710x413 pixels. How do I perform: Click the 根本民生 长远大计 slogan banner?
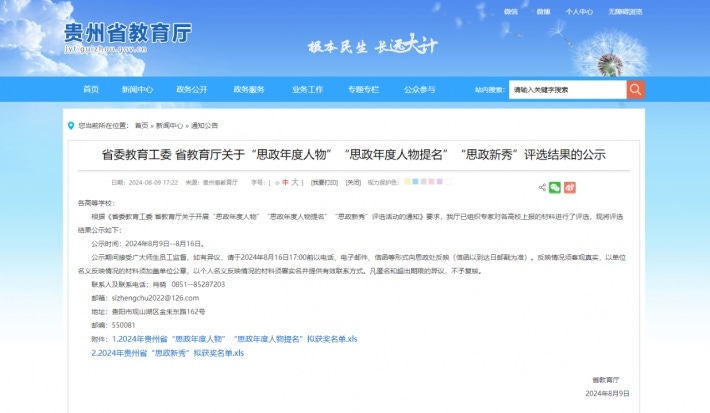point(373,45)
